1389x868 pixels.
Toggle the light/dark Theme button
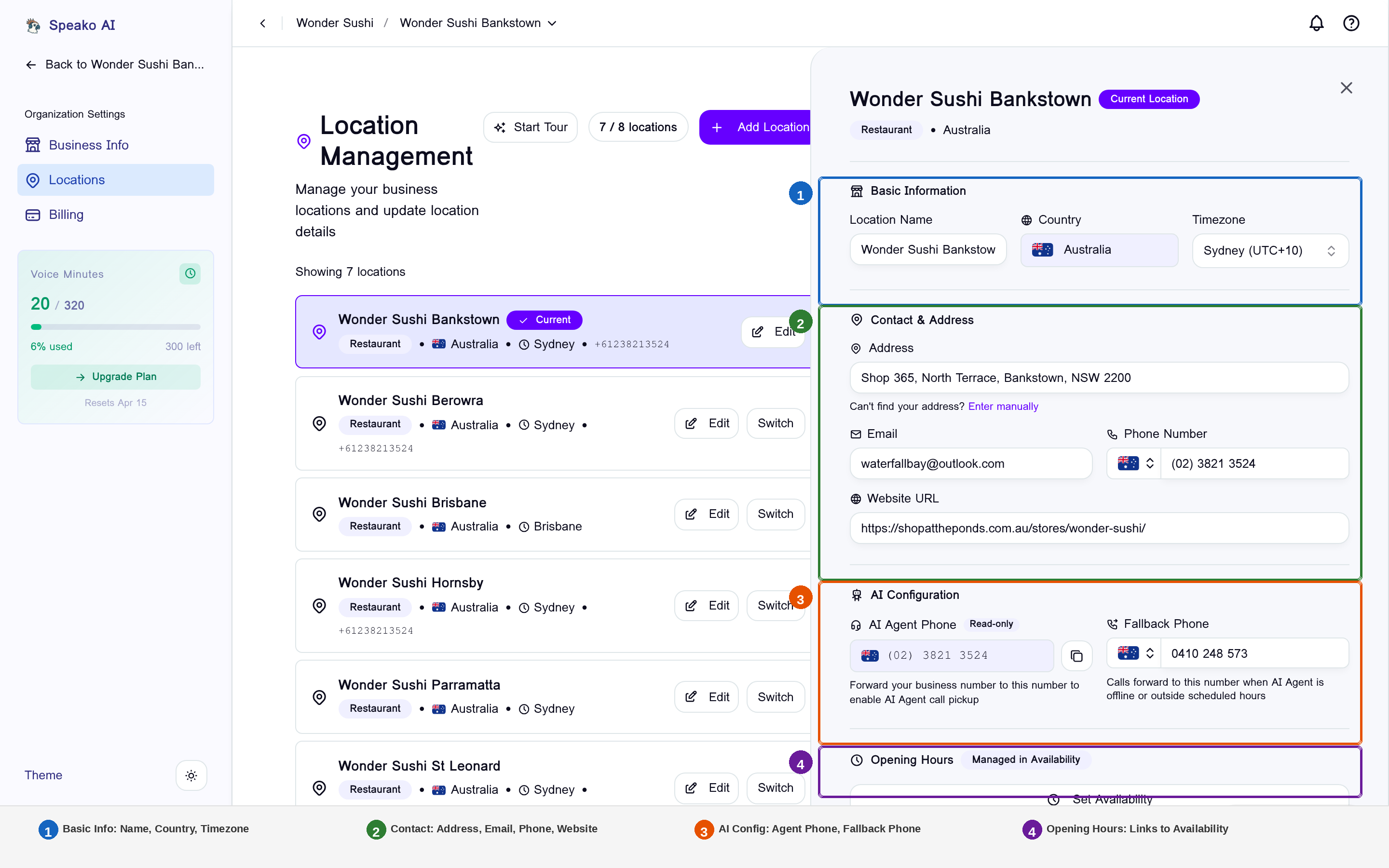pyautogui.click(x=191, y=775)
